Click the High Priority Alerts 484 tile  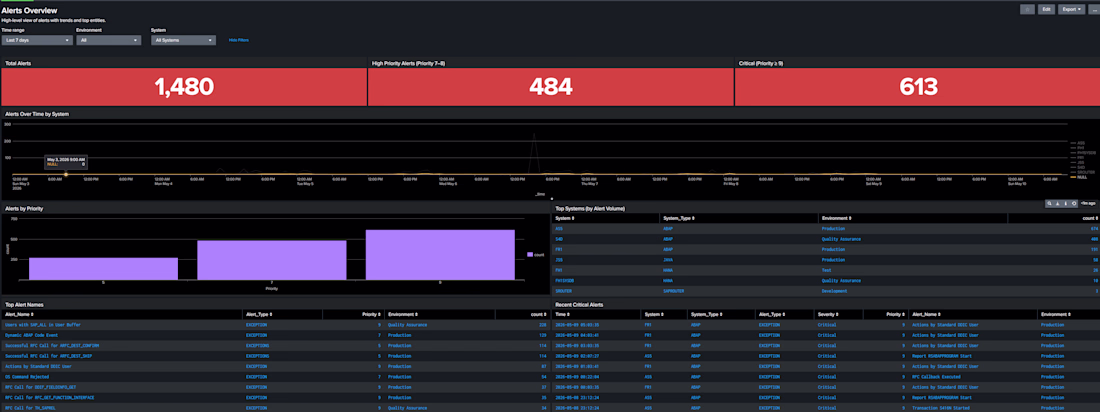point(551,86)
